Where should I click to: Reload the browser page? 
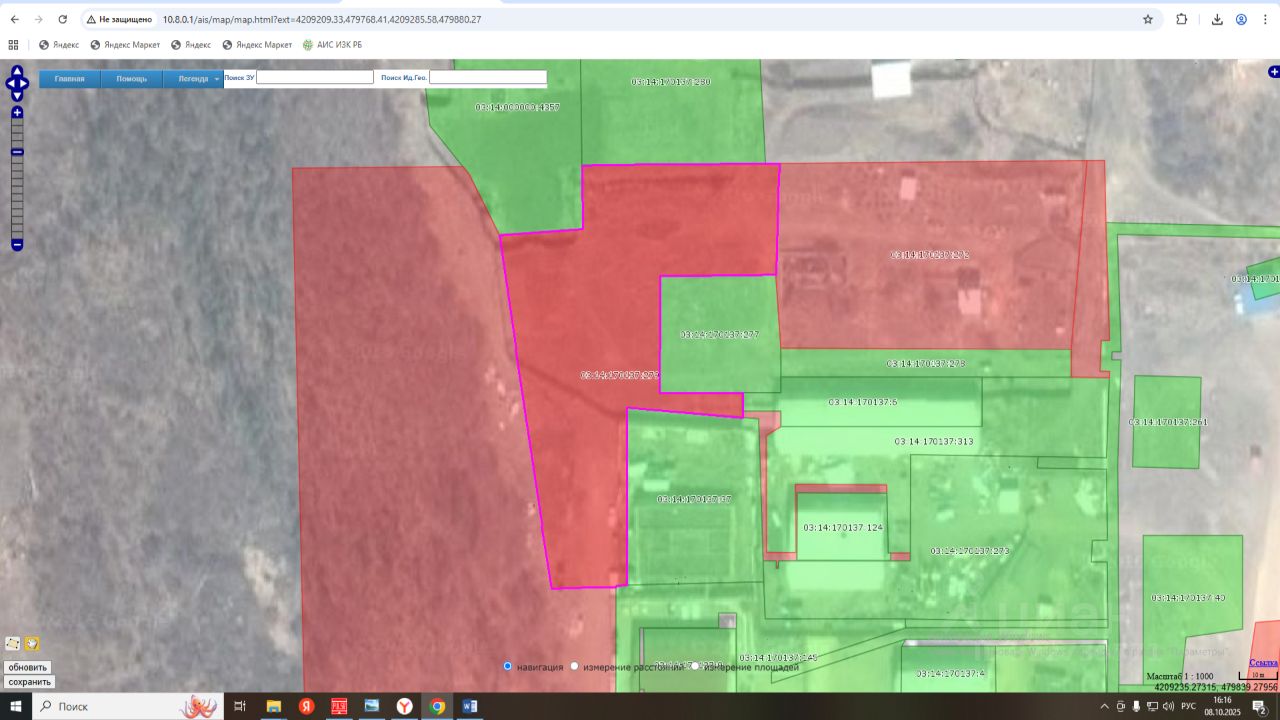(x=63, y=19)
